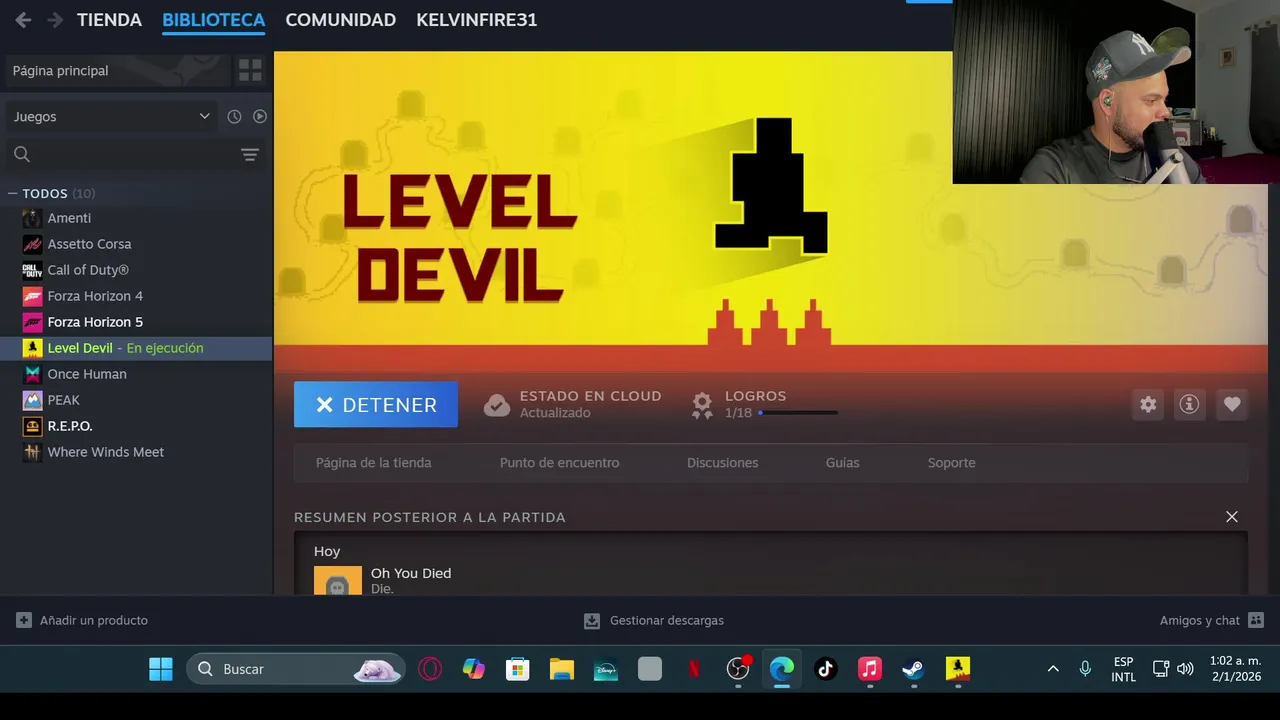The width and height of the screenshot is (1280, 720).
Task: Open the ESP INTL language switcher
Action: 1123,669
